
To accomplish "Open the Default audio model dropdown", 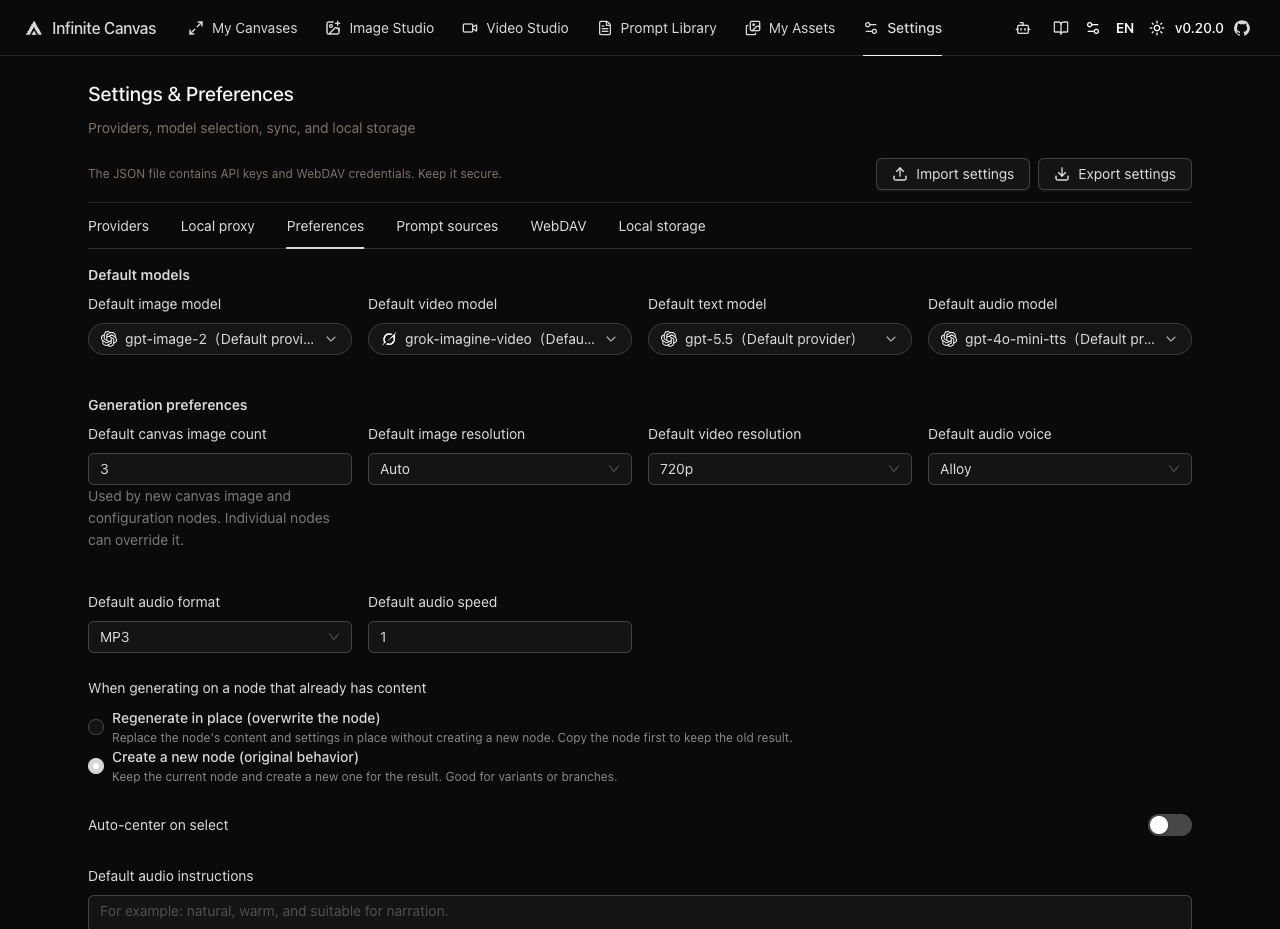I will coord(1060,339).
